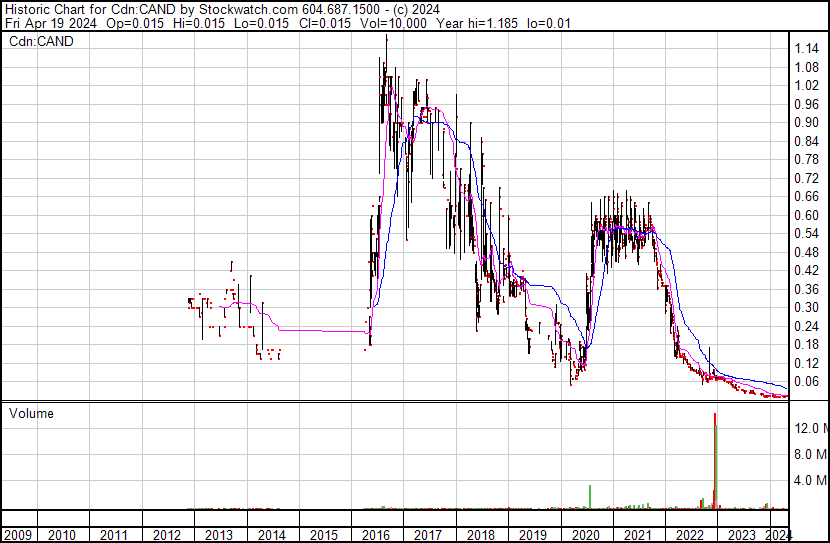
Task: Click the 4.0 M volume axis label
Action: 809,480
